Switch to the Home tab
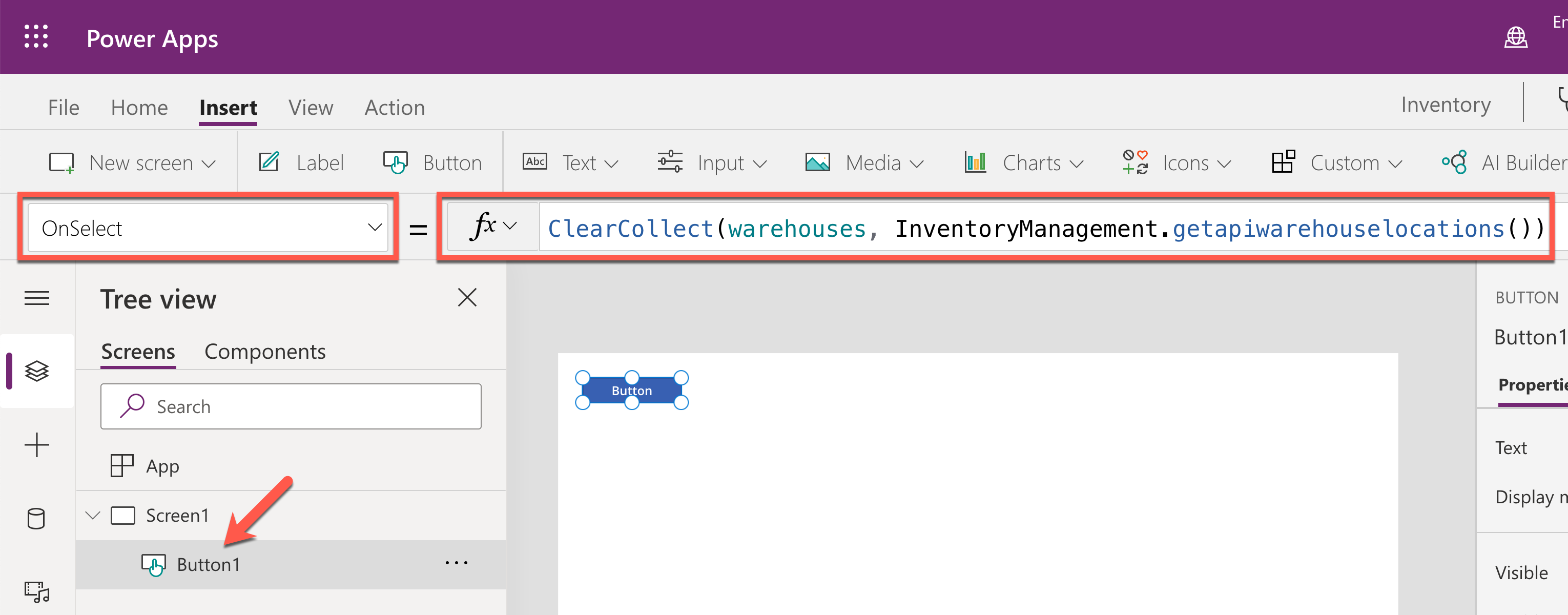Image resolution: width=1568 pixels, height=615 pixels. (x=139, y=108)
